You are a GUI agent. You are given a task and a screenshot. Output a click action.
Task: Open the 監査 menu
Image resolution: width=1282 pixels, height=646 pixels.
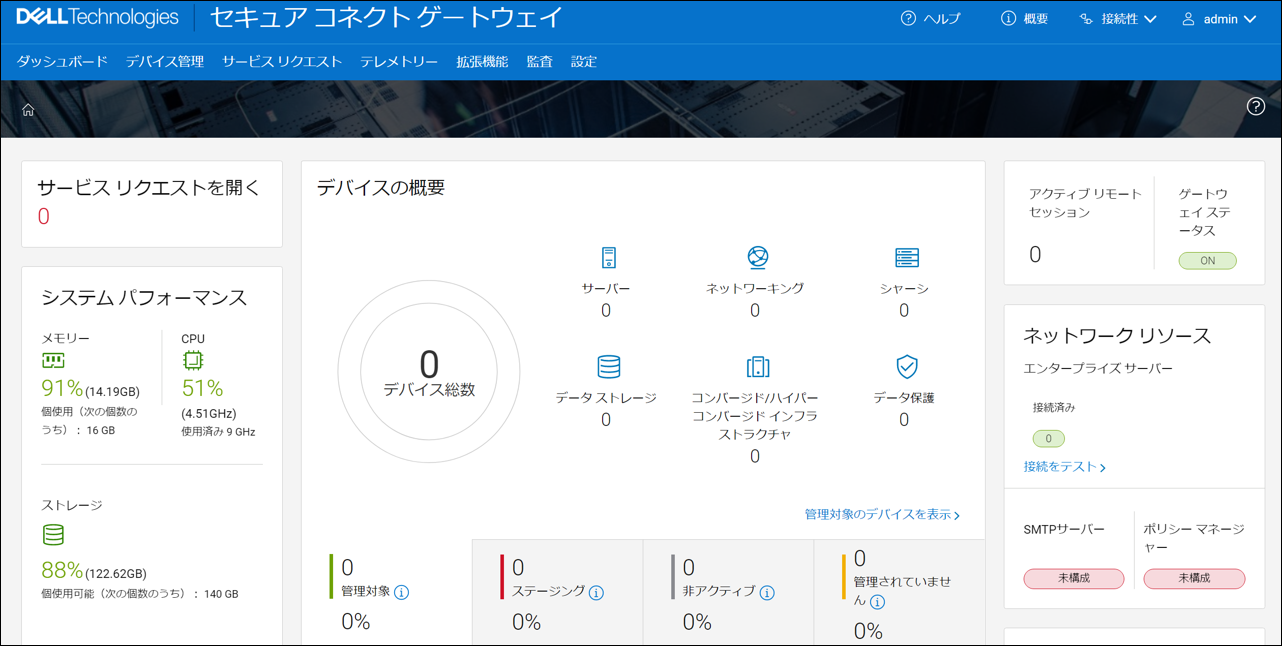coord(540,62)
